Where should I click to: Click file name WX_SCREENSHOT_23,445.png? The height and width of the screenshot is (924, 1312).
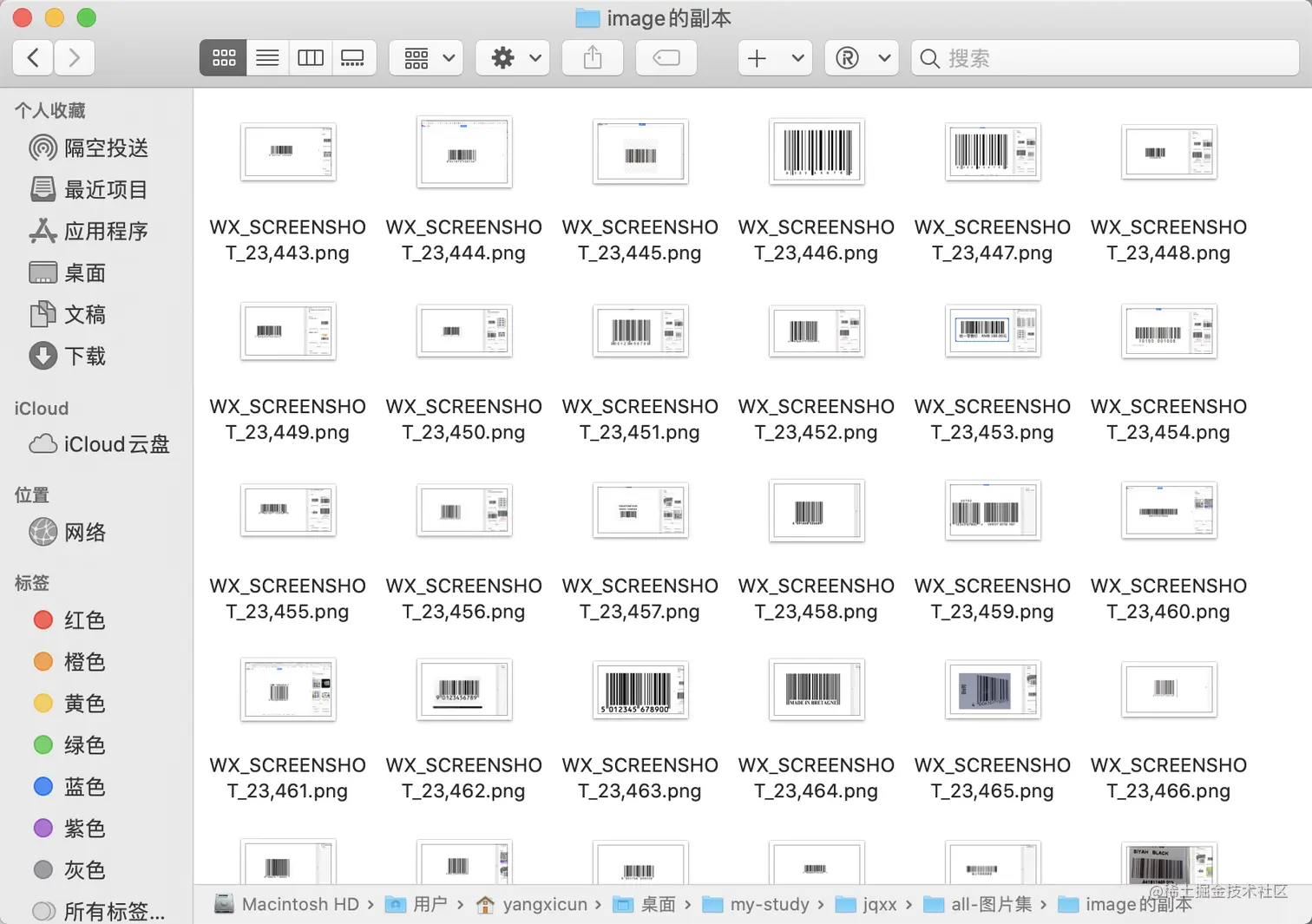click(x=640, y=240)
